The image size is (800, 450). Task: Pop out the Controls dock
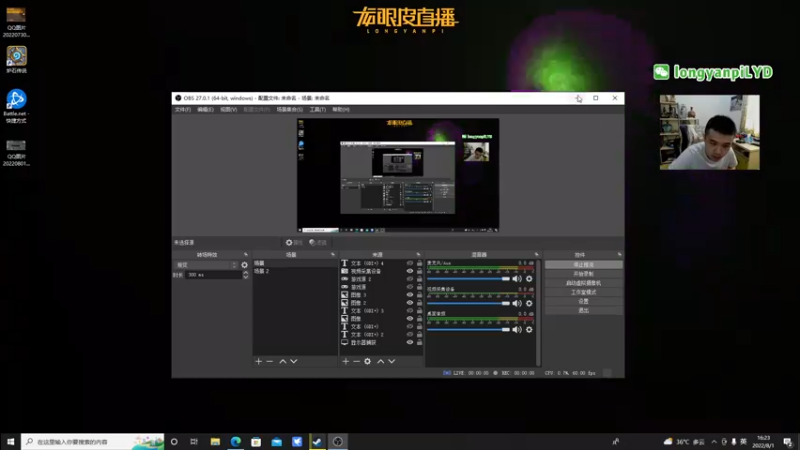coord(619,254)
